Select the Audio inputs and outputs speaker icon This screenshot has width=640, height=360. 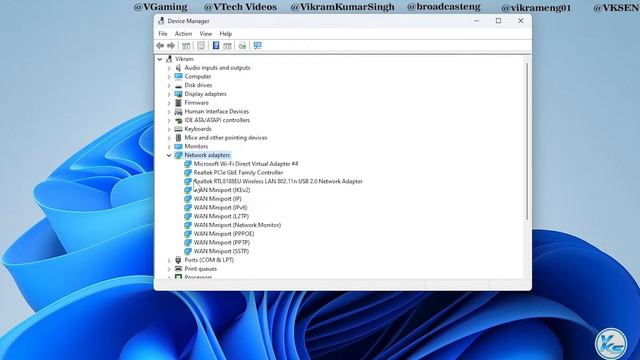178,68
